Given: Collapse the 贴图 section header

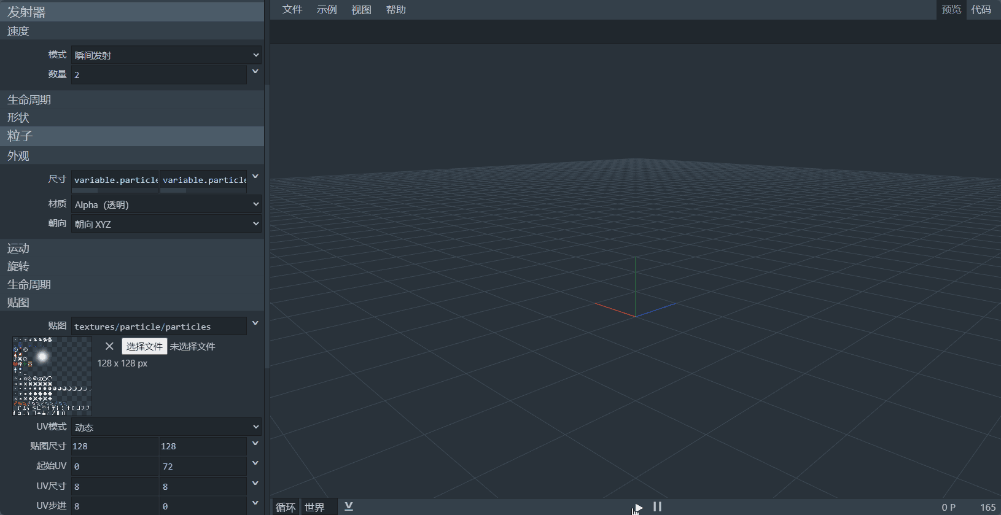Looking at the screenshot, I should coord(132,302).
